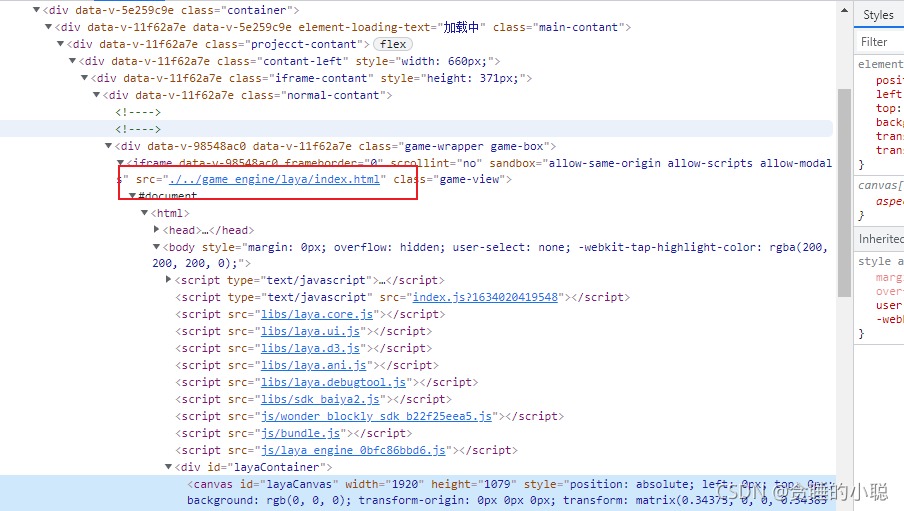Click the "game-view" class value
The width and height of the screenshot is (904, 511).
(x=469, y=179)
